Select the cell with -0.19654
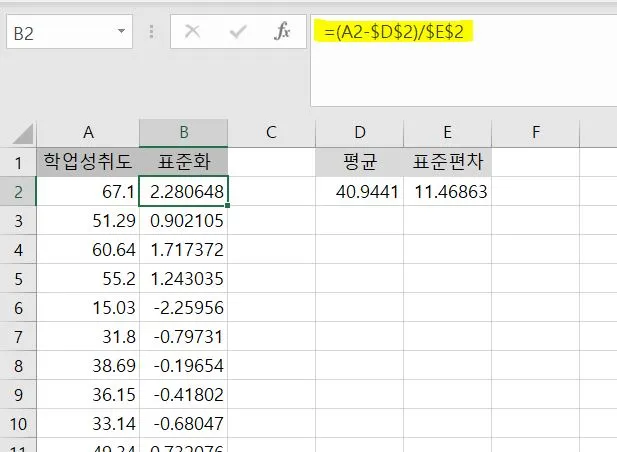Screen dimensions: 617x452 click(x=184, y=366)
